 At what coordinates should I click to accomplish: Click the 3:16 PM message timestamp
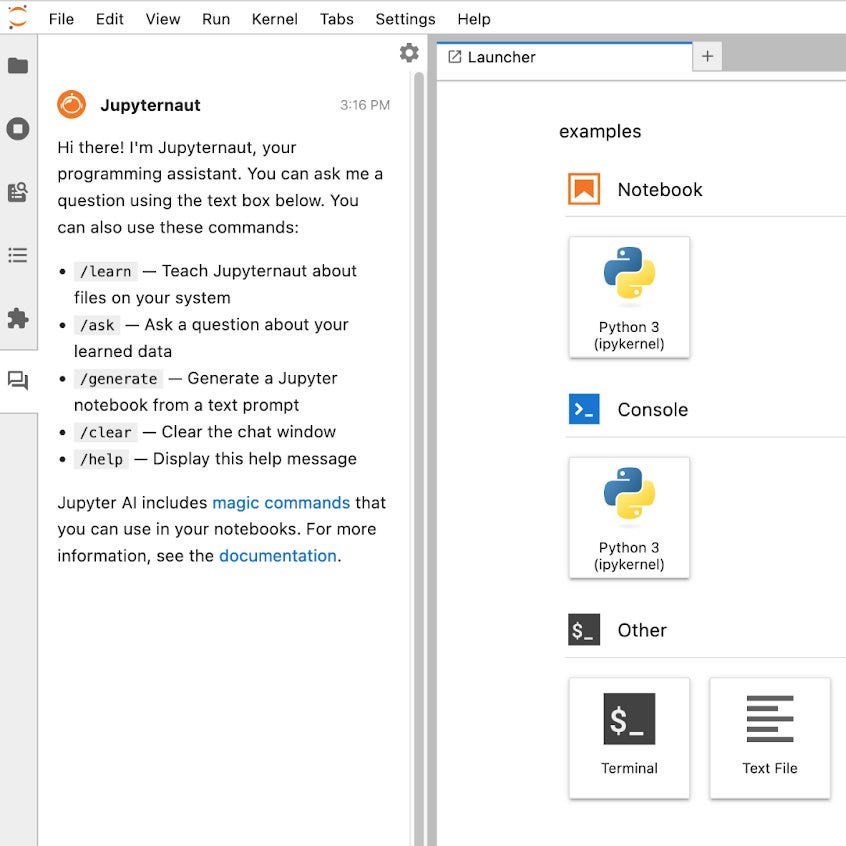click(x=365, y=105)
